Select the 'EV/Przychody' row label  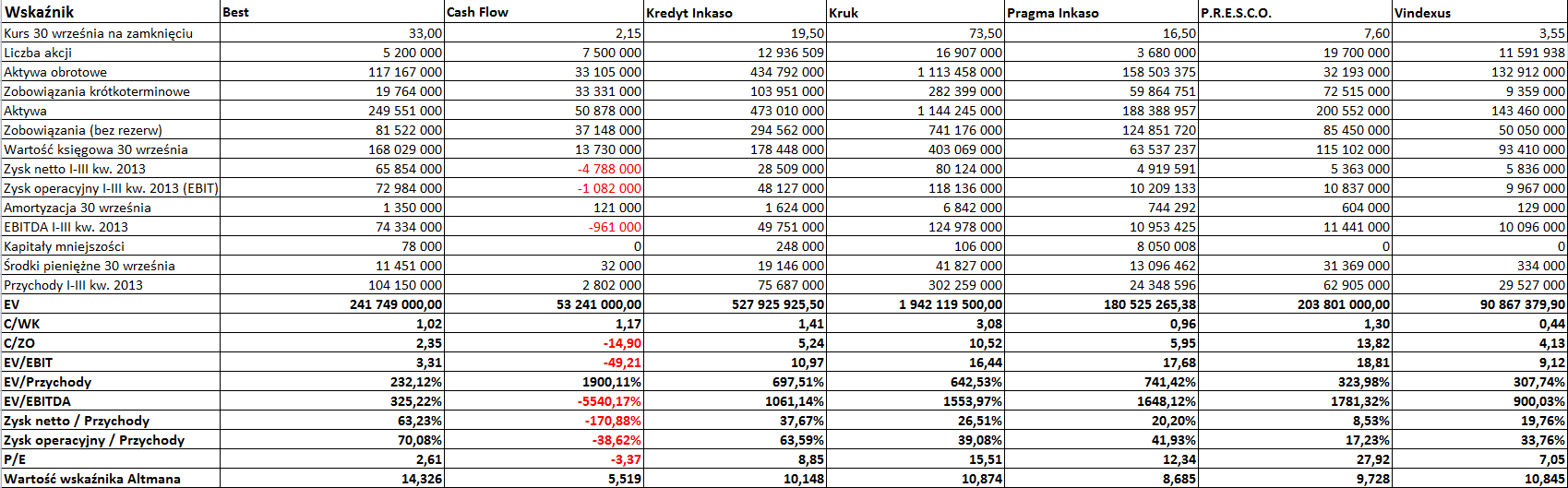48,382
